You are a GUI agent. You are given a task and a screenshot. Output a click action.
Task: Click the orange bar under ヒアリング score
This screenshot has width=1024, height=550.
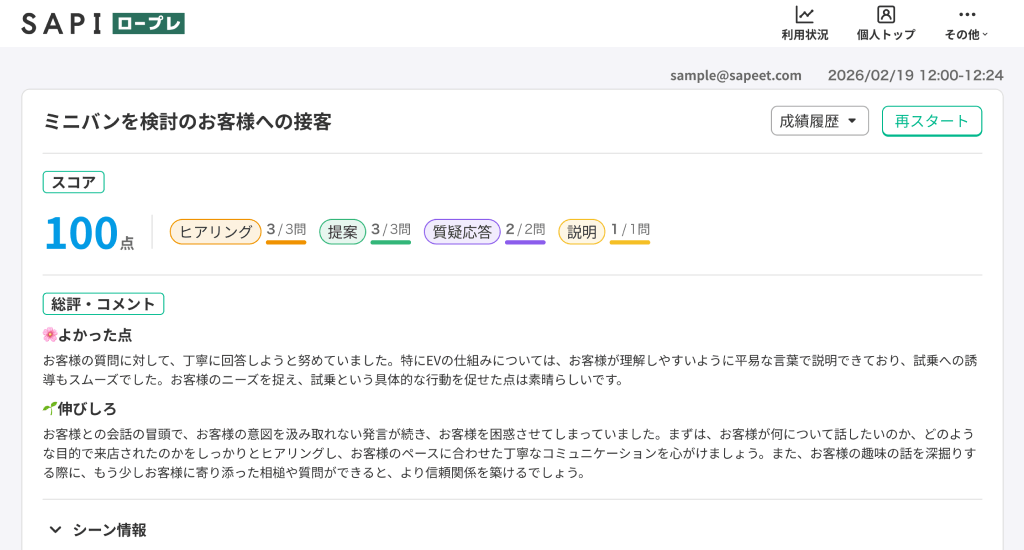286,242
